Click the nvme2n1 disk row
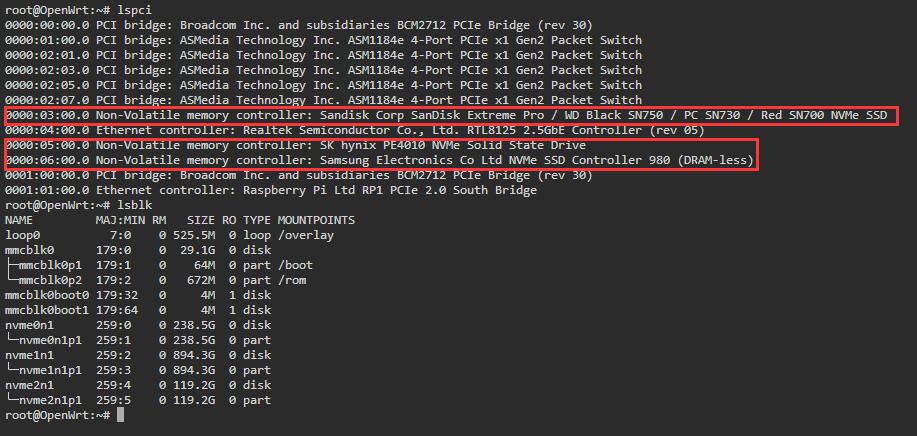 coord(138,385)
